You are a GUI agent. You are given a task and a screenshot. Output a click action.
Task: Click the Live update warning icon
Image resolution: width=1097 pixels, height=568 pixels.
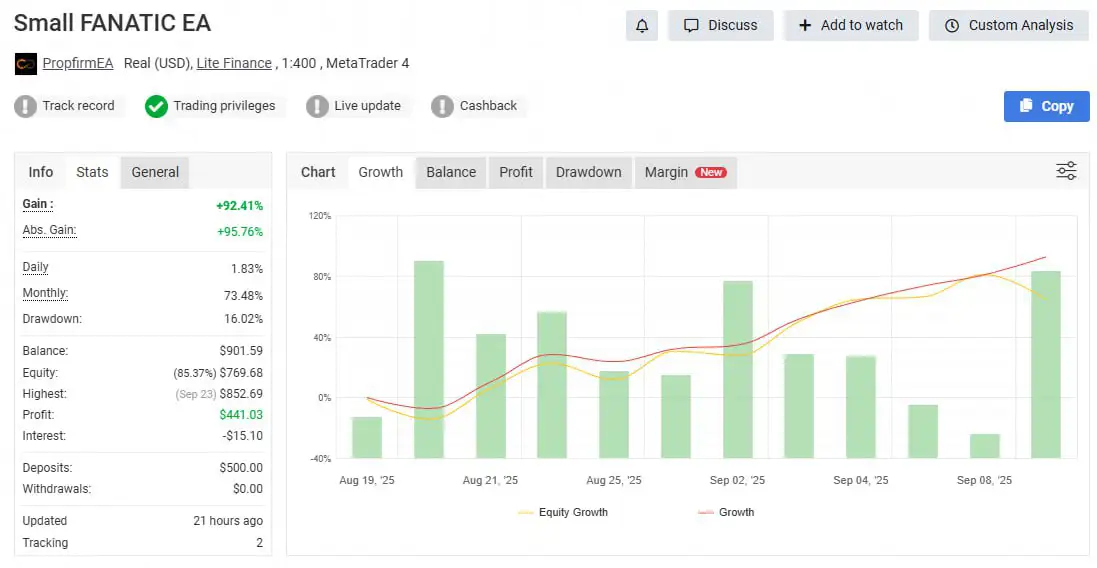coord(317,106)
